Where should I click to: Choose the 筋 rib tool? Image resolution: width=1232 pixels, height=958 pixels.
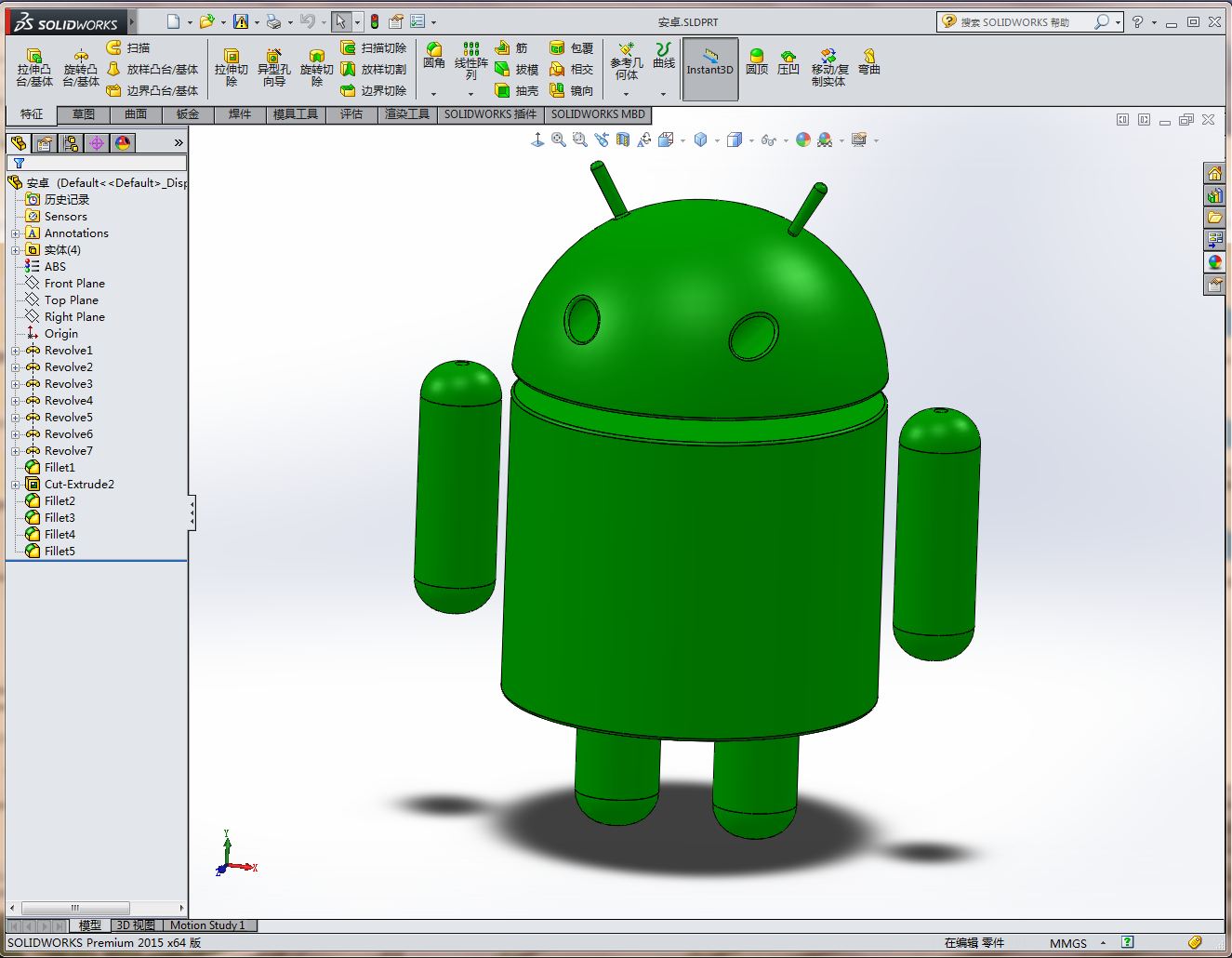(511, 47)
